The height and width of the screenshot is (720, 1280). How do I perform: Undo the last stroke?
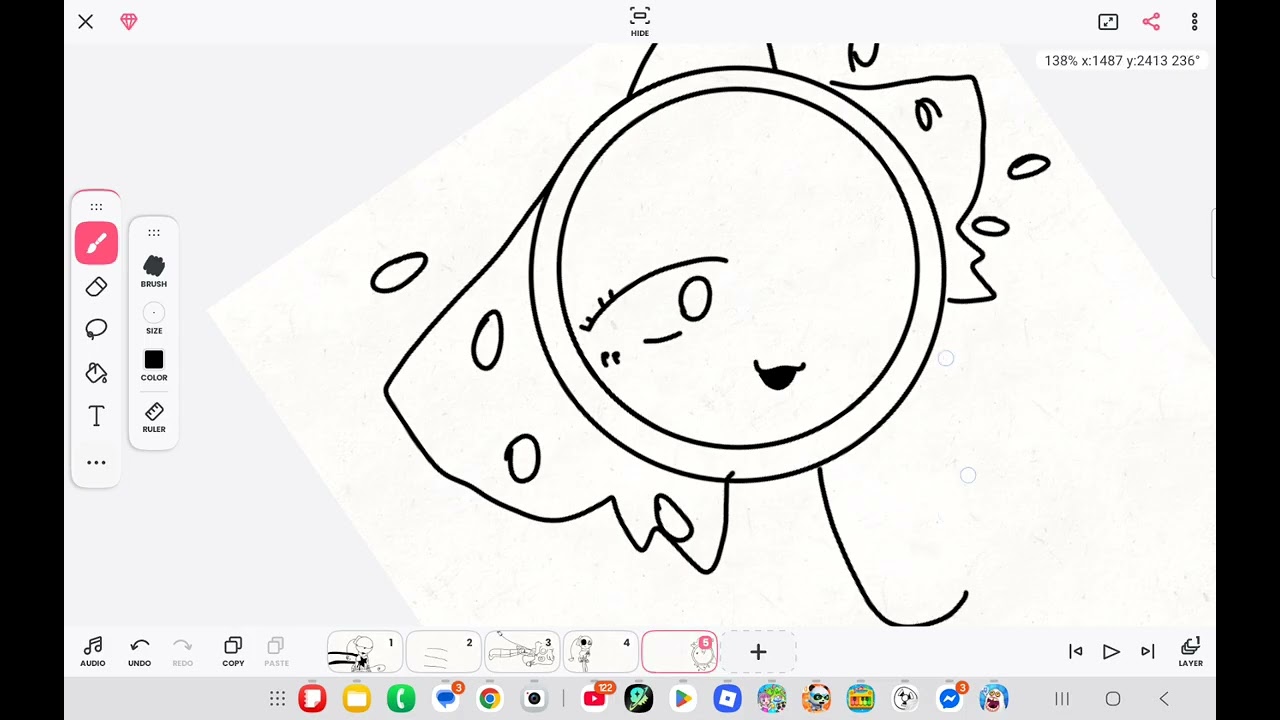coord(140,652)
